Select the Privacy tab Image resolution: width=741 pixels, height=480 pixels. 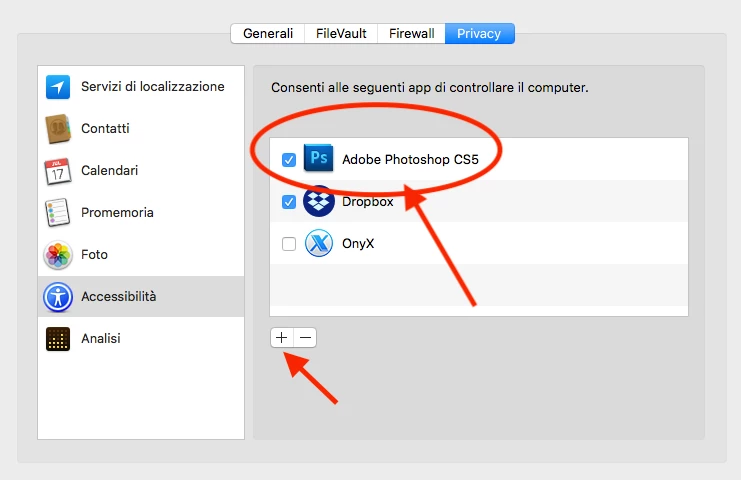(479, 34)
